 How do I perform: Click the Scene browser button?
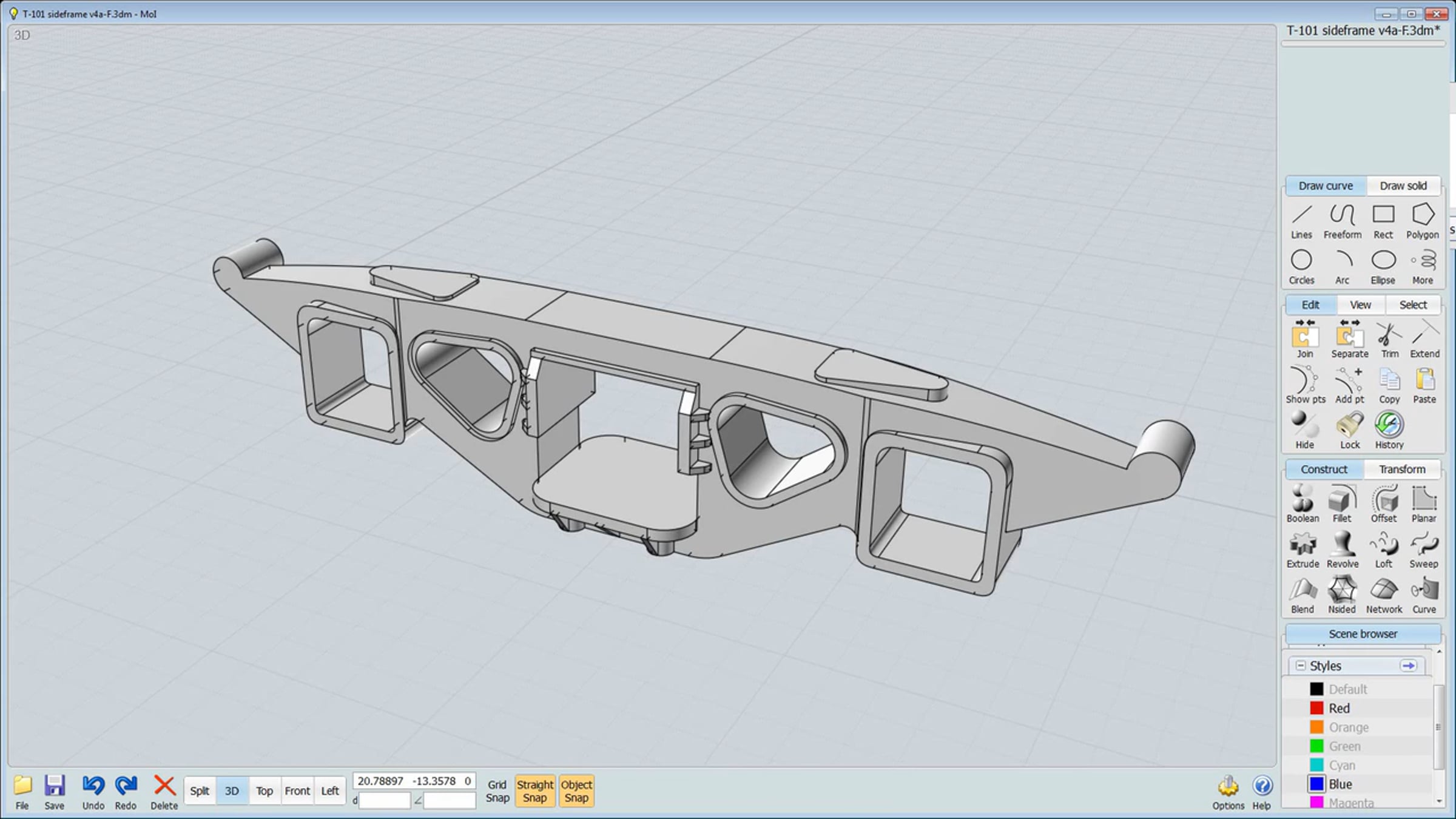[1363, 634]
